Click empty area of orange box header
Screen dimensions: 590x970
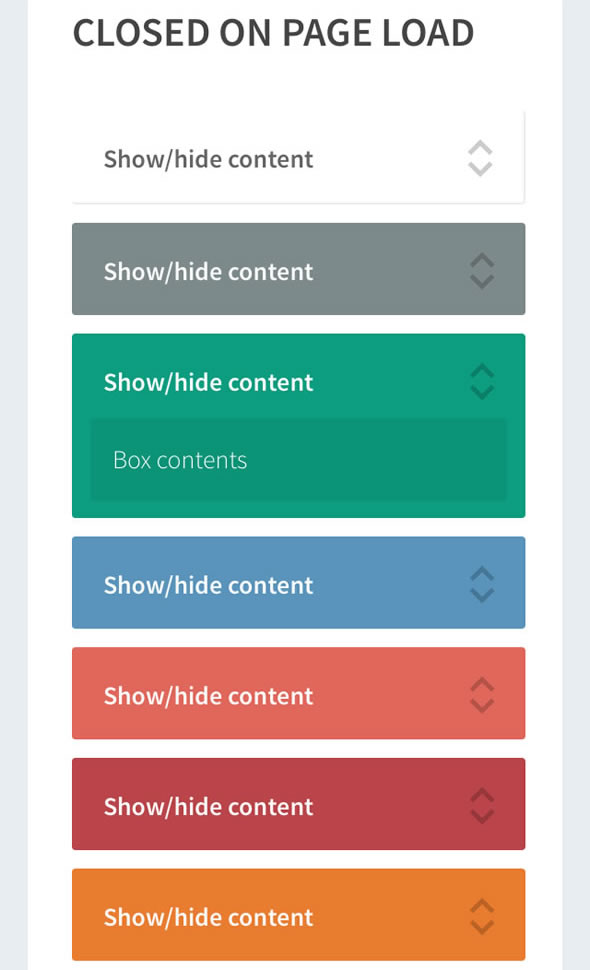click(390, 915)
